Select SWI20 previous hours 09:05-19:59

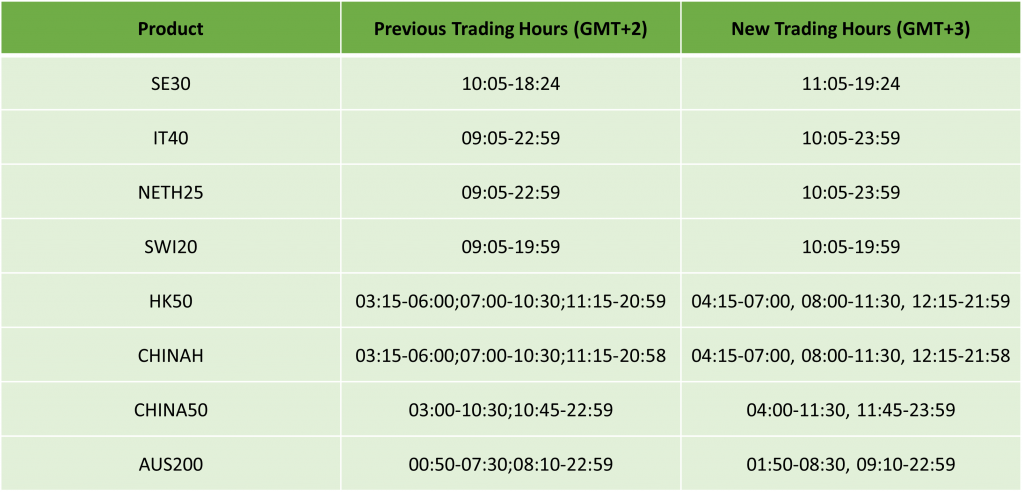point(510,247)
